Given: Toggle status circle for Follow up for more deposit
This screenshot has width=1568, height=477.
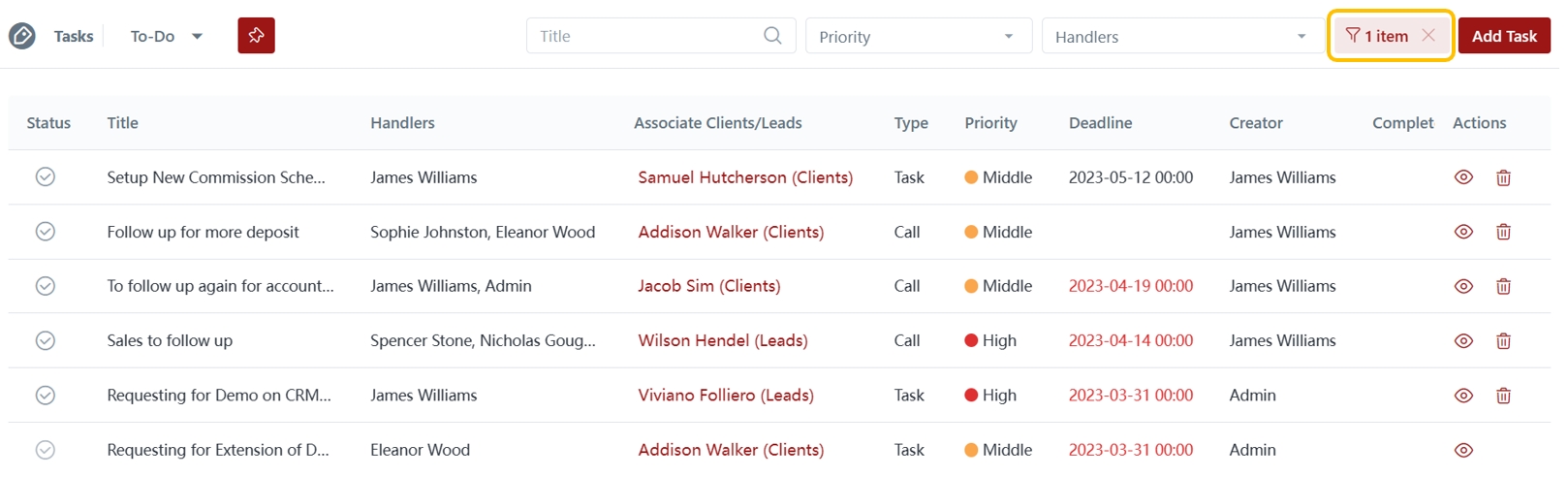Looking at the screenshot, I should pos(46,231).
